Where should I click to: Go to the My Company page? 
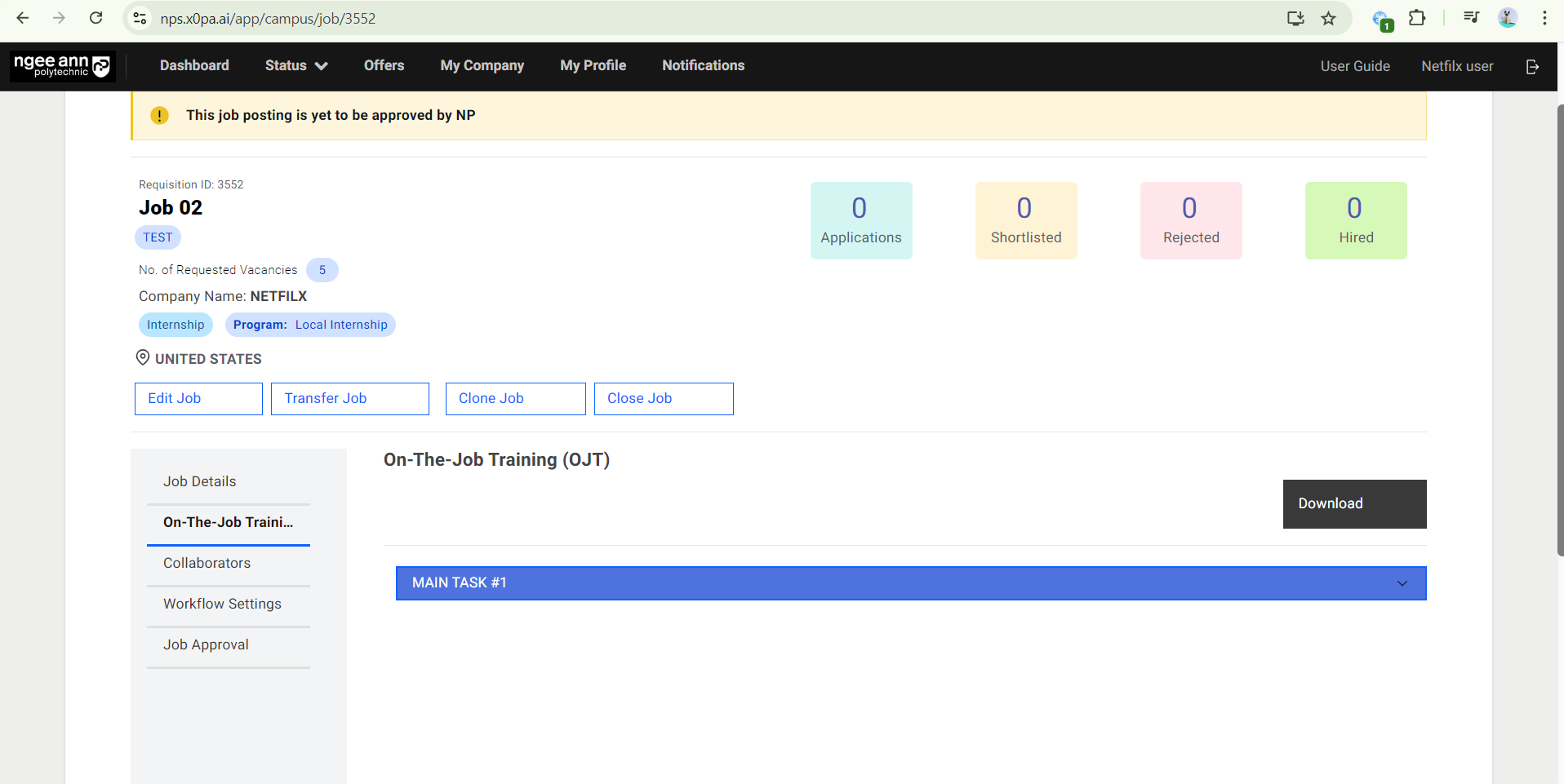tap(482, 66)
